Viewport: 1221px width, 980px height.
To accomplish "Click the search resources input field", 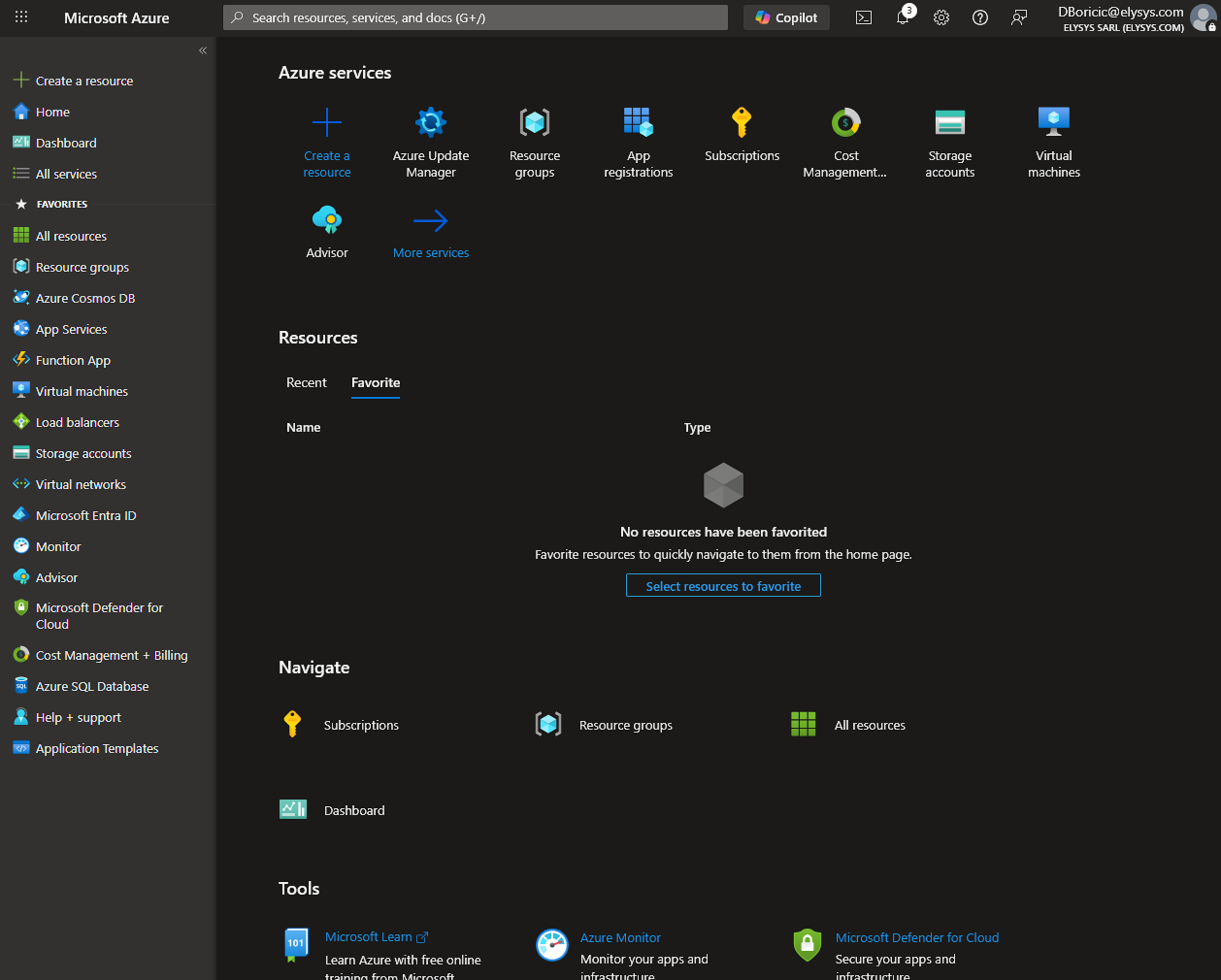I will [x=476, y=17].
